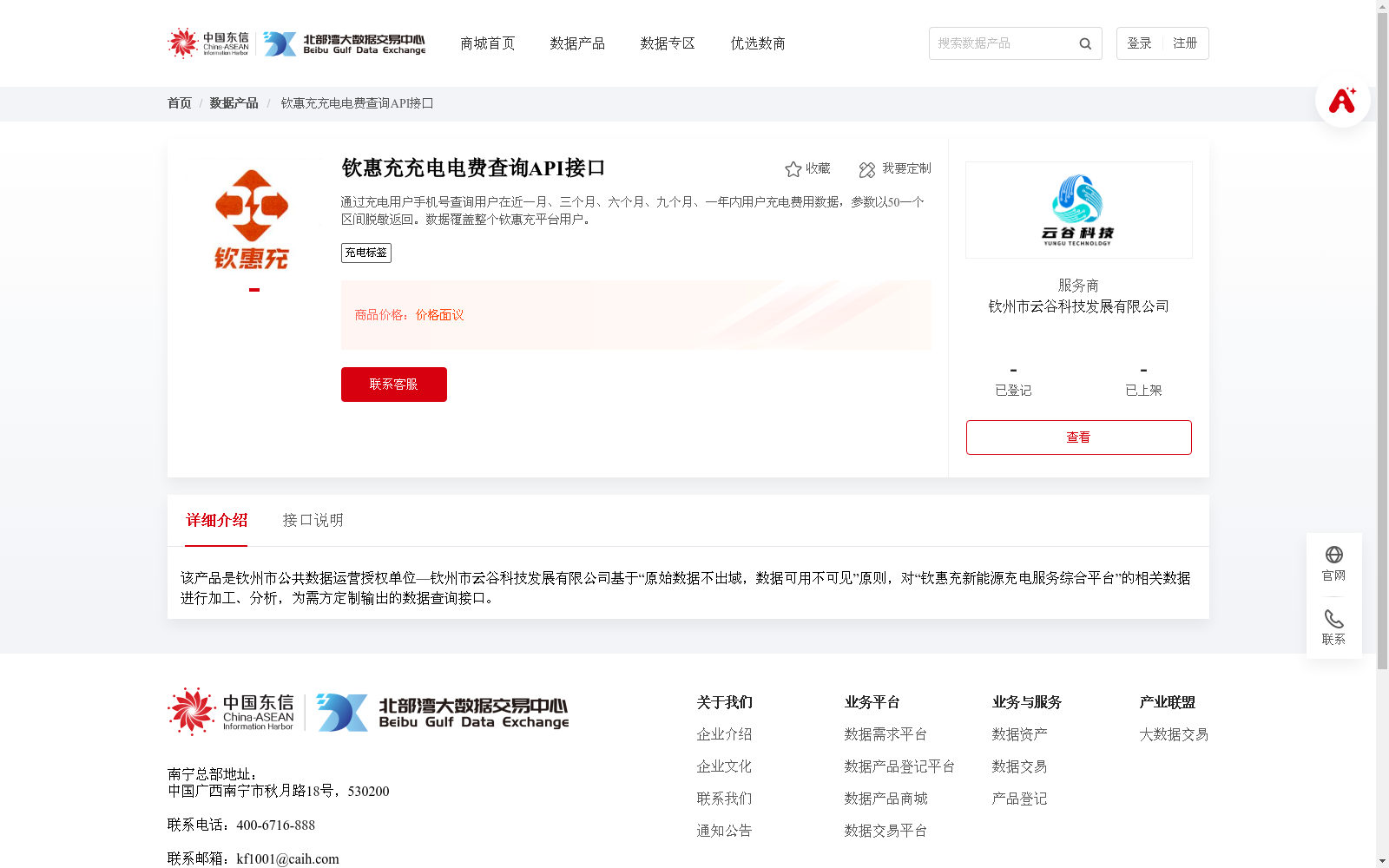Click the Beibu Gulf Data Exchange header logo
This screenshot has width=1389, height=868.
[x=345, y=43]
